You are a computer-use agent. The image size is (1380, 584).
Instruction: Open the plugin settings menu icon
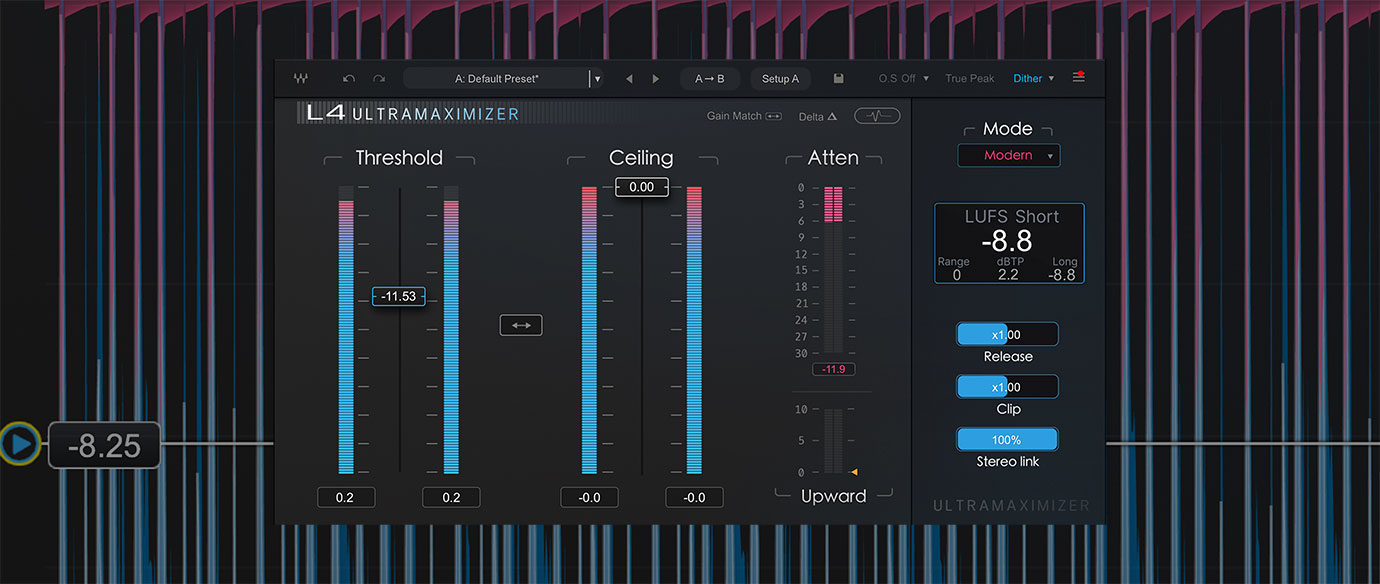point(1078,78)
